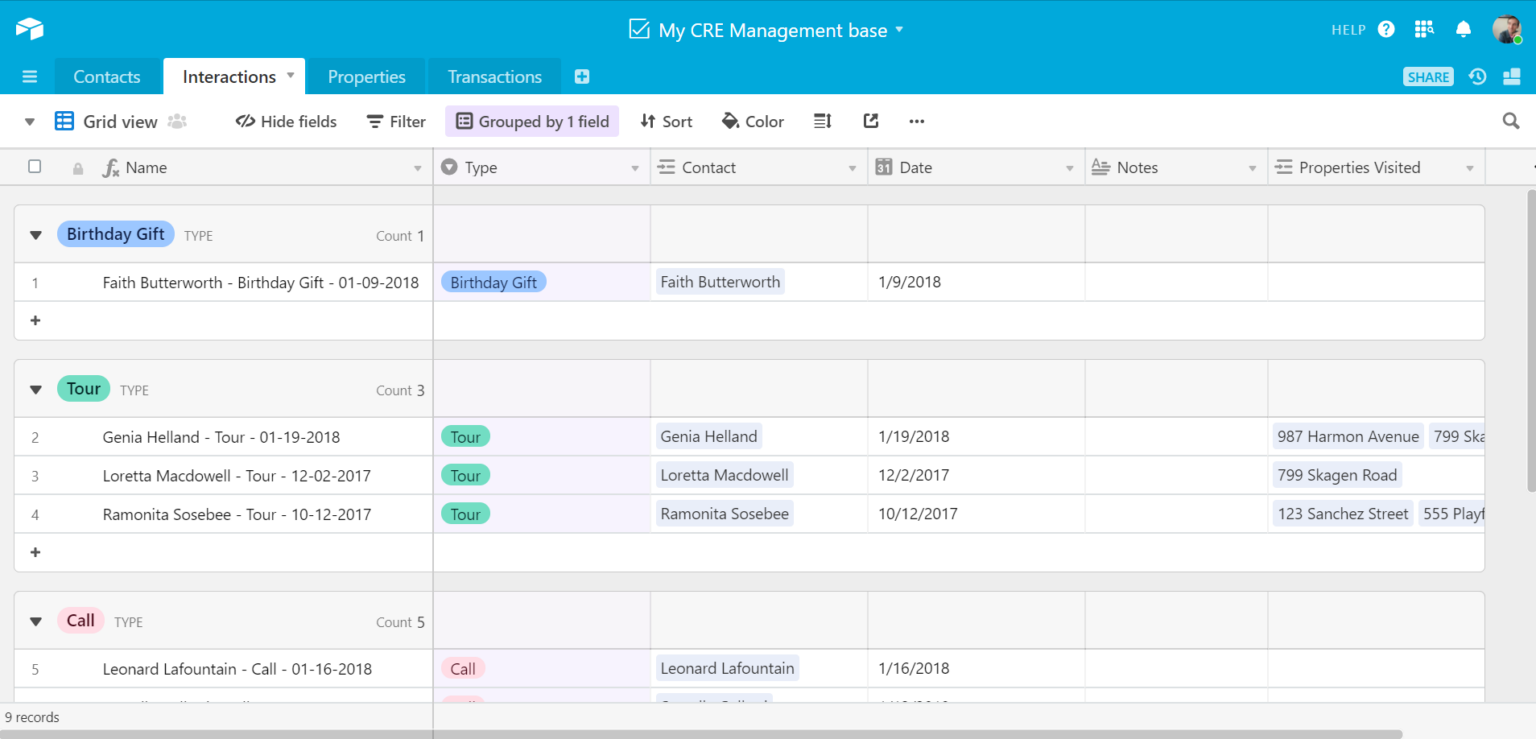Adjust row height via the row height icon

[x=822, y=120]
